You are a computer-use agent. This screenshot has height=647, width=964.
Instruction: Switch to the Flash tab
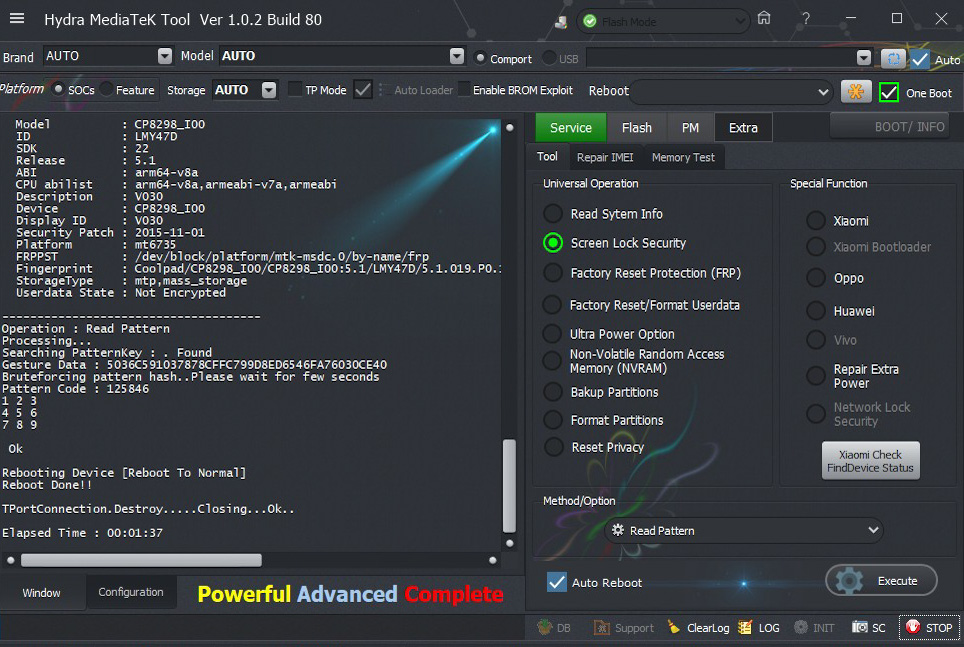tap(636, 128)
